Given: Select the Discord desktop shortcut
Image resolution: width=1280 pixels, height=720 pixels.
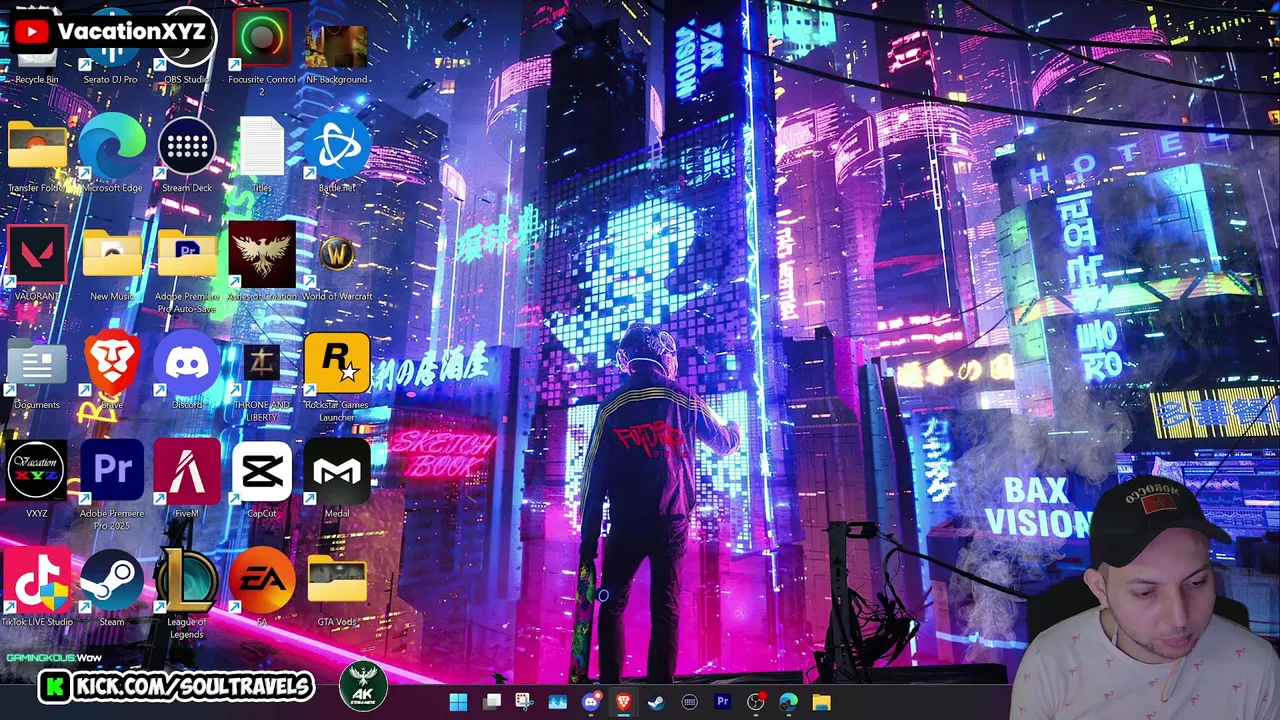Looking at the screenshot, I should pos(187,370).
